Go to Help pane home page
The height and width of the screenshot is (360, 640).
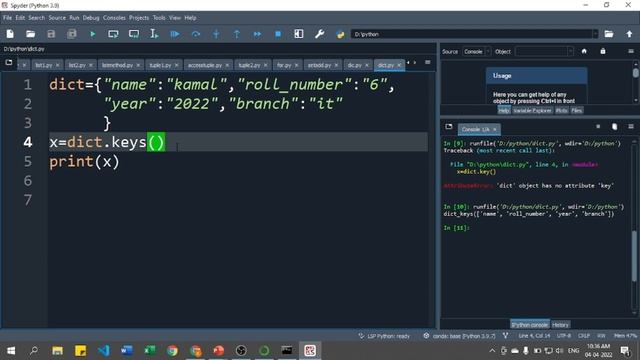[584, 51]
